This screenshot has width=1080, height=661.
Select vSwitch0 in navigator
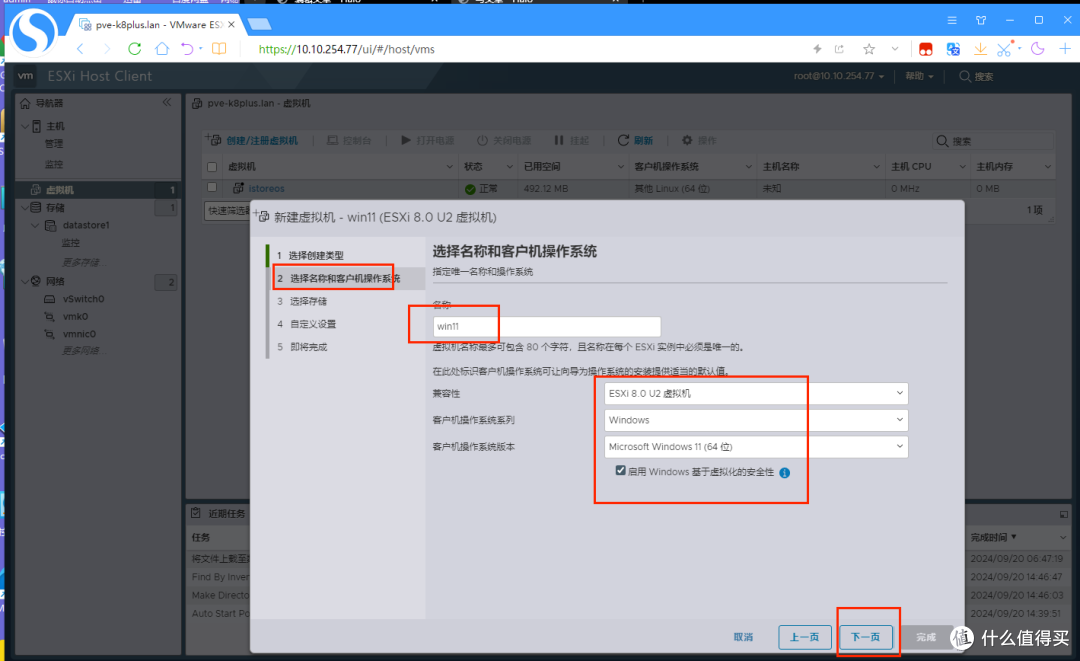pyautogui.click(x=83, y=299)
